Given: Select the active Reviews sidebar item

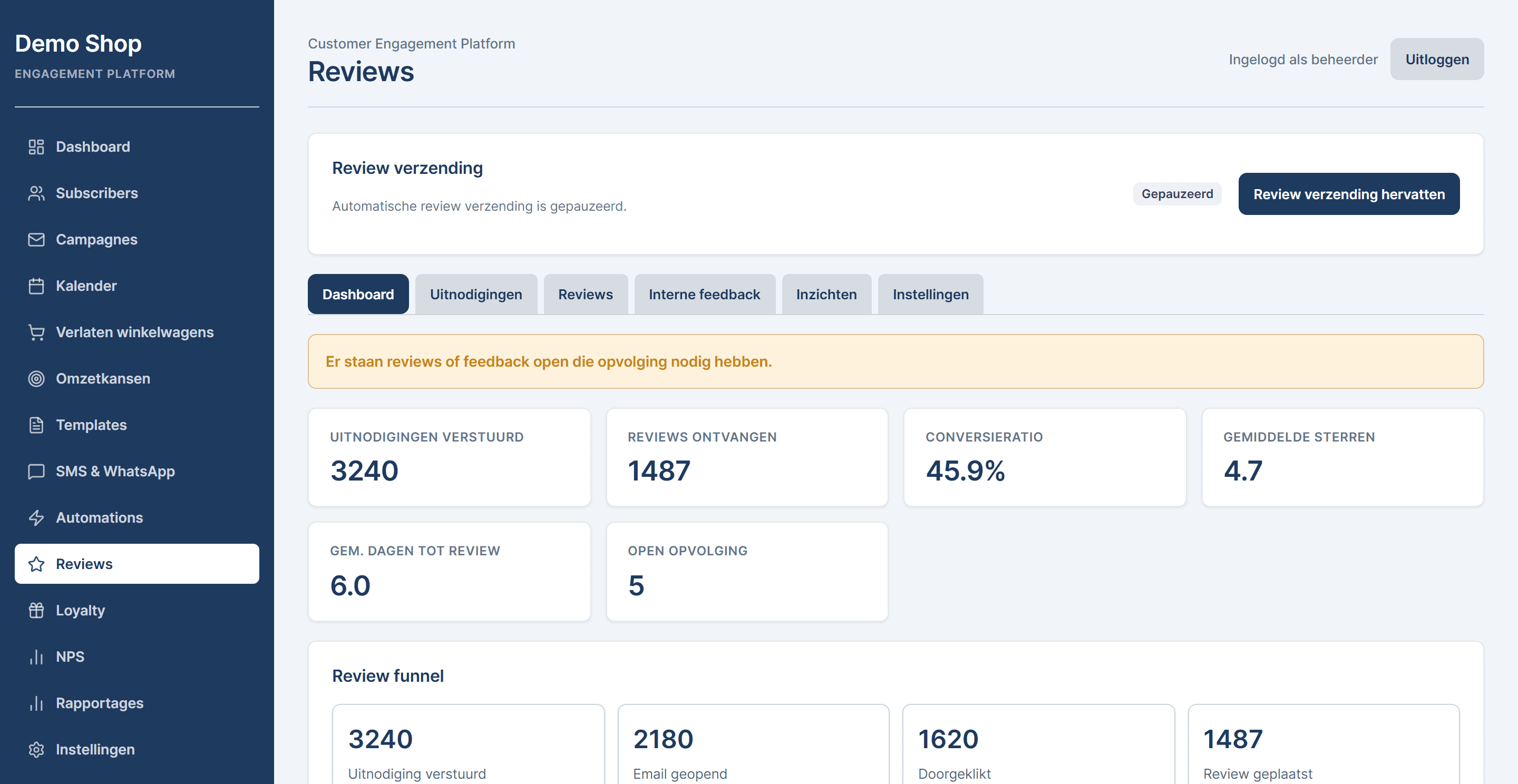Looking at the screenshot, I should (137, 564).
